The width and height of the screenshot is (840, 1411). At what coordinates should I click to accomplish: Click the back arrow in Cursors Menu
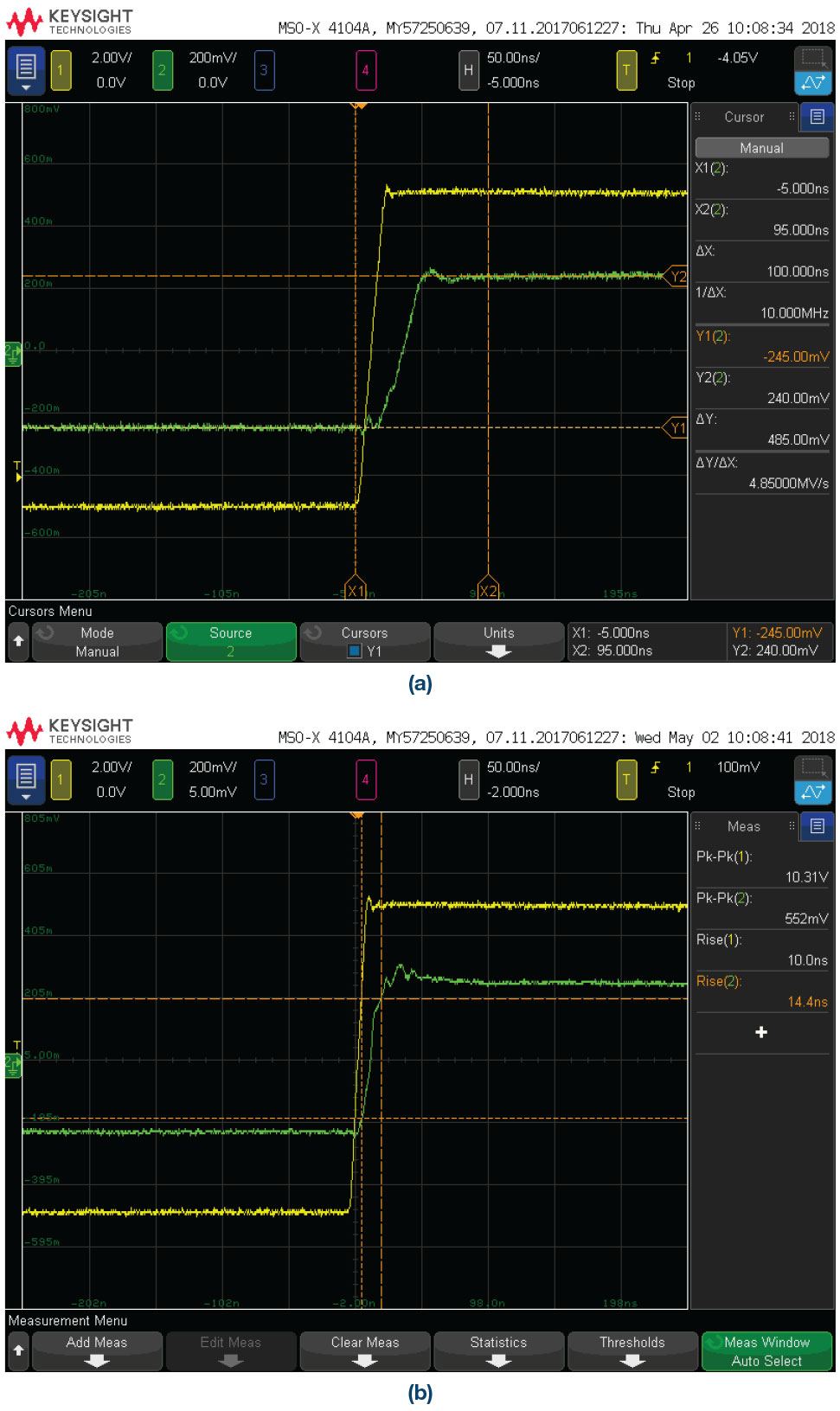tap(18, 642)
